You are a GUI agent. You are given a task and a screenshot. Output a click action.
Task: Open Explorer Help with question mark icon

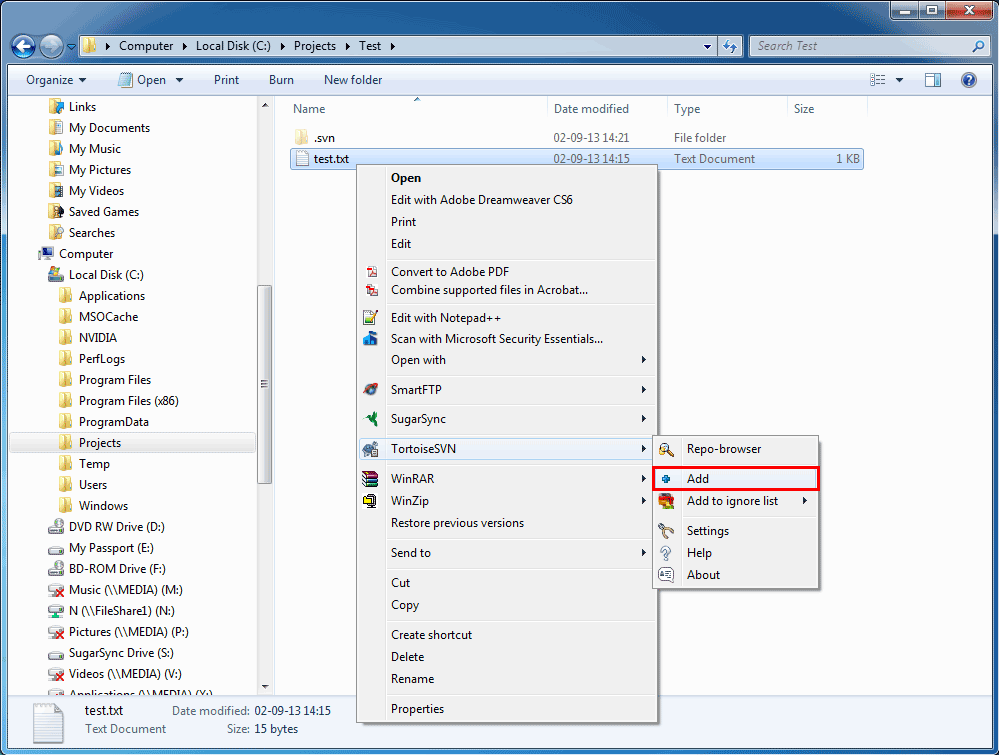968,80
